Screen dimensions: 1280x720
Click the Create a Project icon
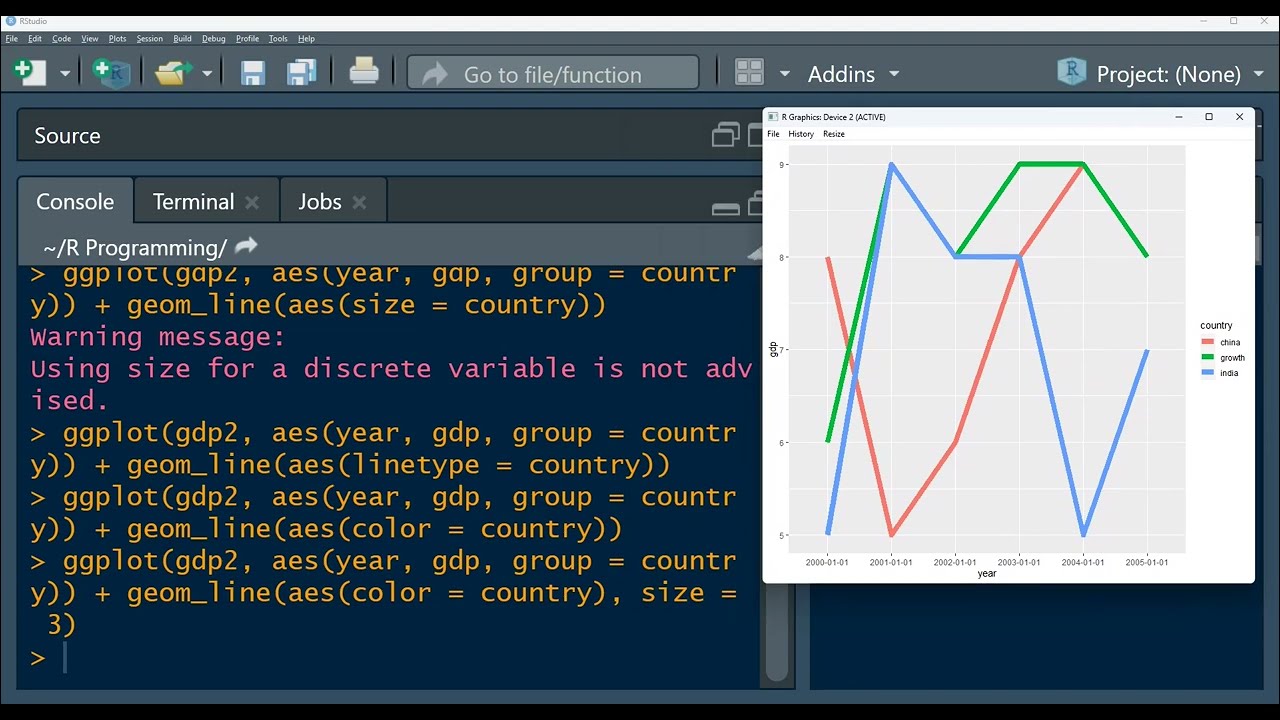[111, 72]
